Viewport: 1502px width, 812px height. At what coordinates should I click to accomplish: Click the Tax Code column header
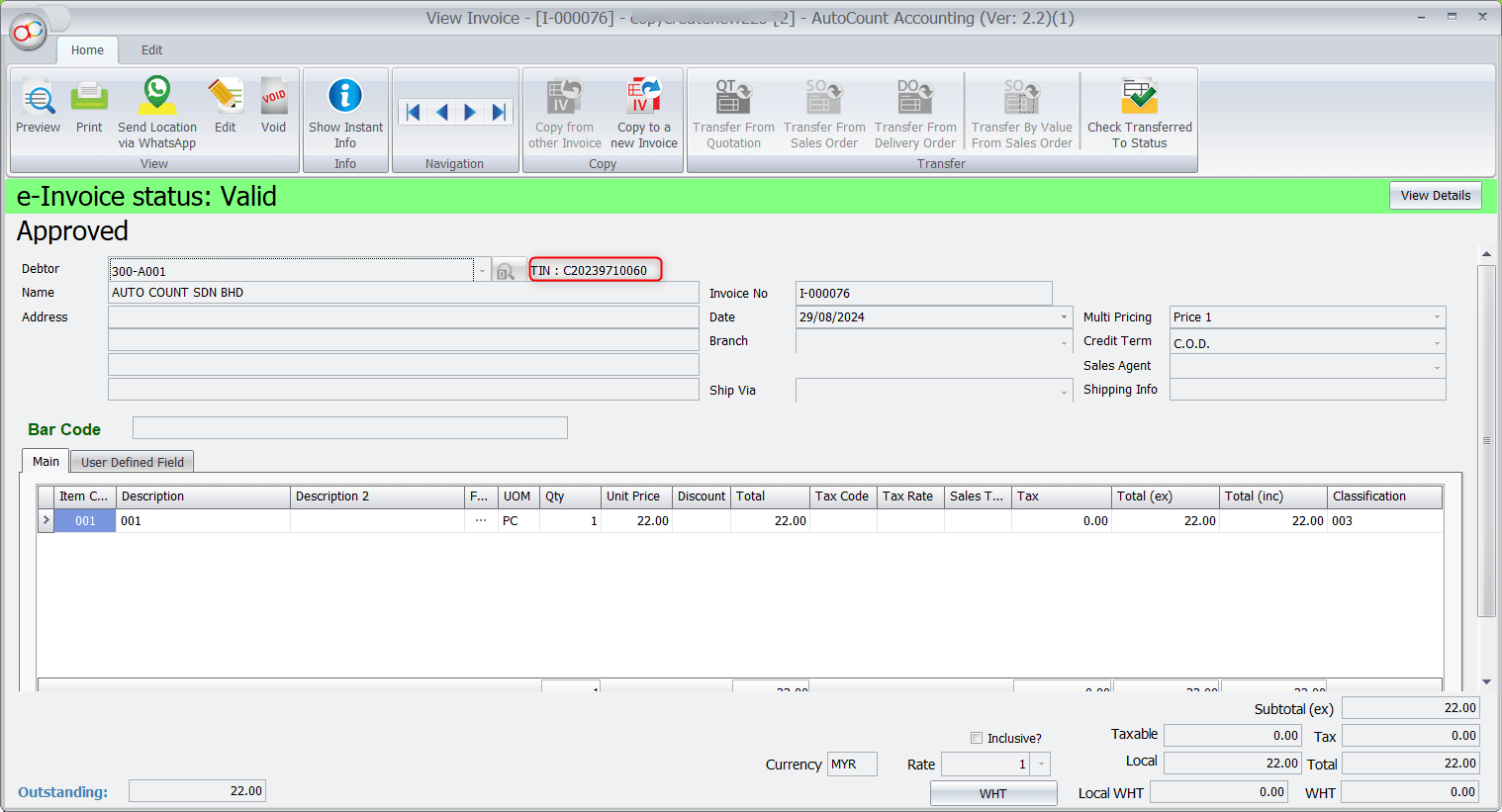point(843,496)
